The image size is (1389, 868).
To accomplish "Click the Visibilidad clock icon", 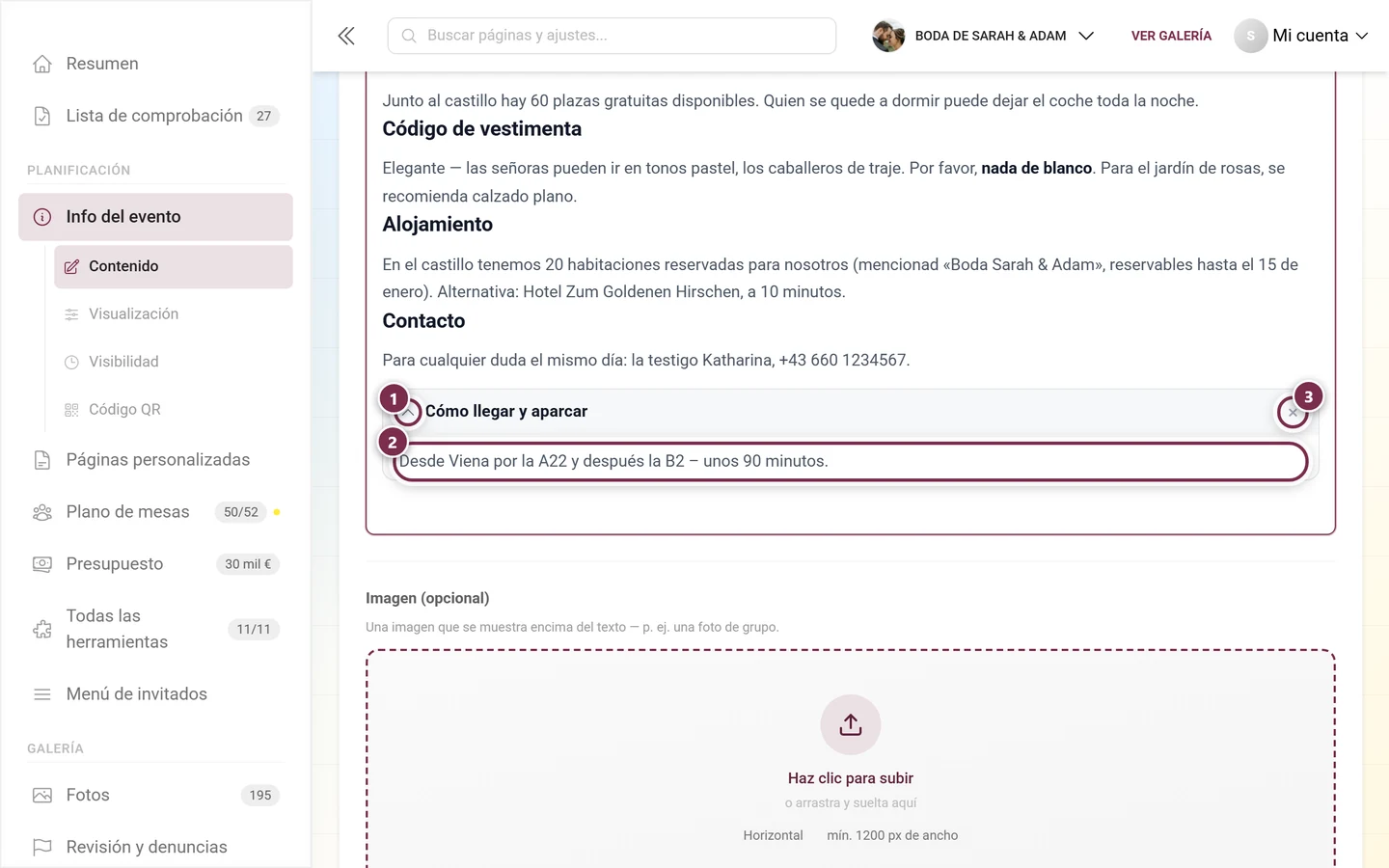I will tap(71, 363).
